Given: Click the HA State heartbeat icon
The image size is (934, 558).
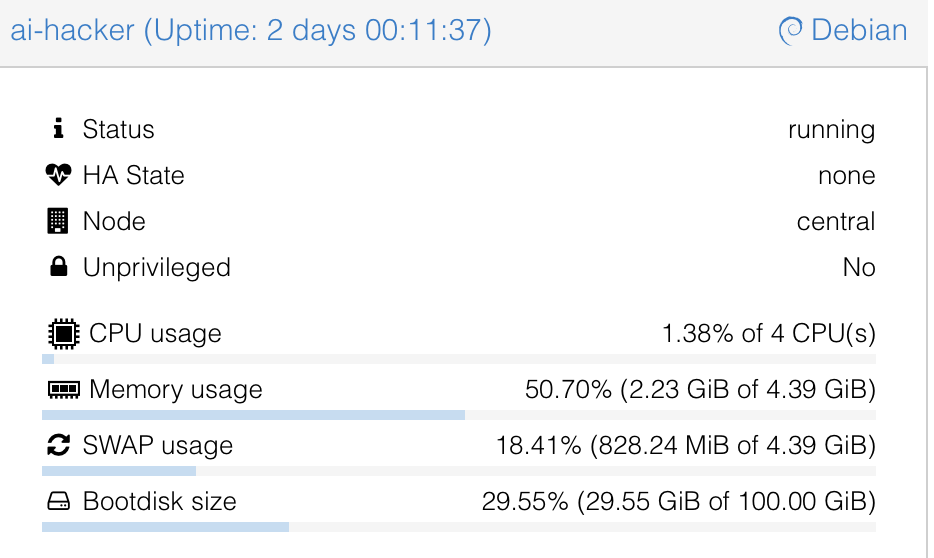Looking at the screenshot, I should click(x=59, y=175).
